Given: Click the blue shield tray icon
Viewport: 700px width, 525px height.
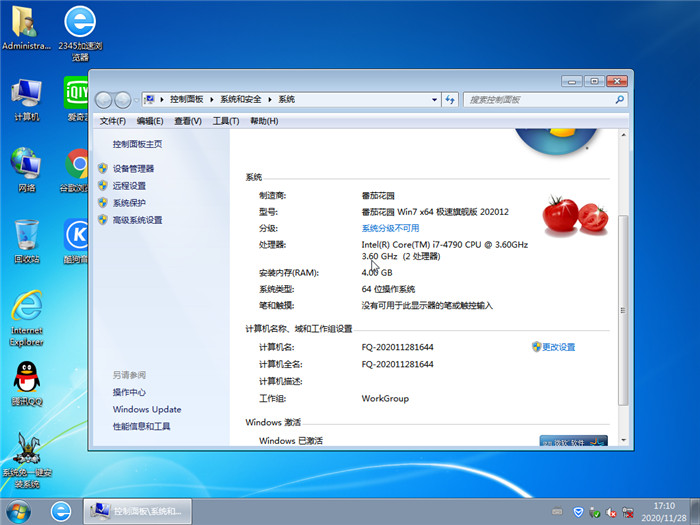Looking at the screenshot, I should coord(578,512).
